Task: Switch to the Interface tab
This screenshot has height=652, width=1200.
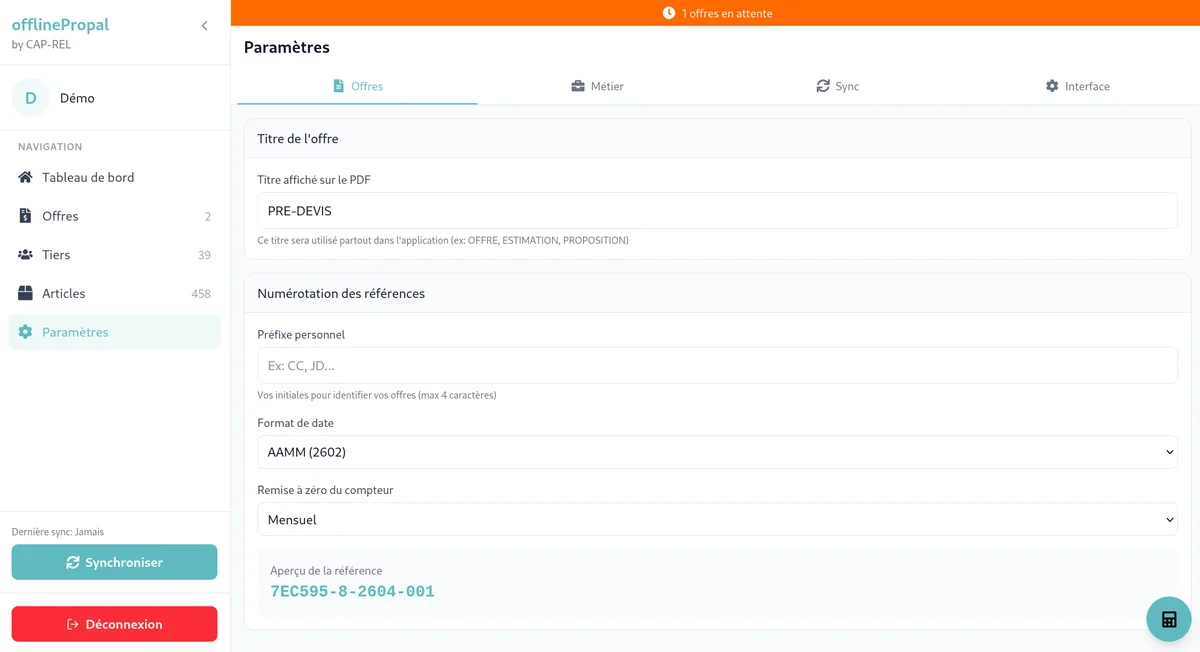Action: [x=1077, y=86]
